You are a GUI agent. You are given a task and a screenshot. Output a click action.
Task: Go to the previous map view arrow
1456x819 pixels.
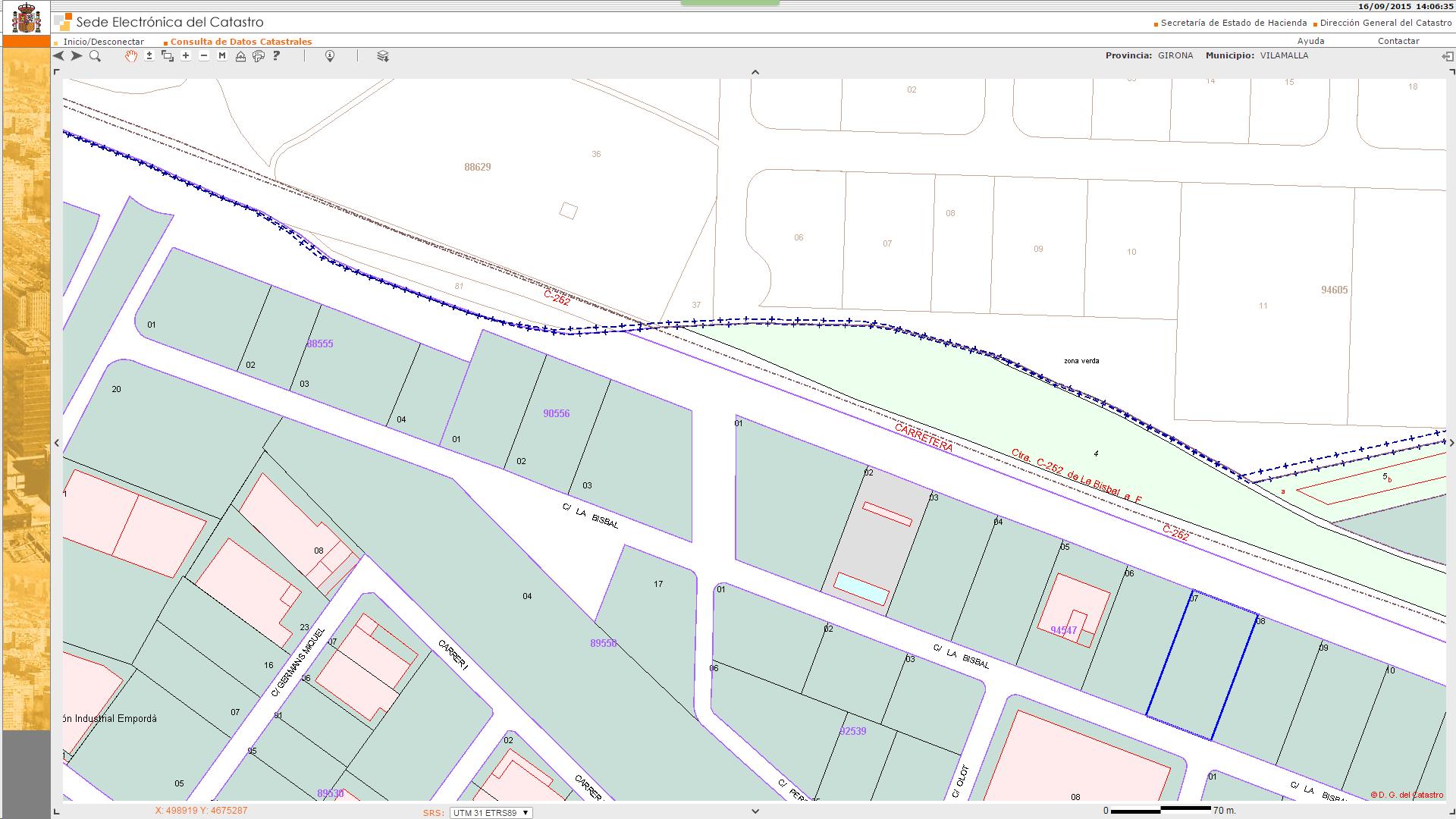(59, 56)
